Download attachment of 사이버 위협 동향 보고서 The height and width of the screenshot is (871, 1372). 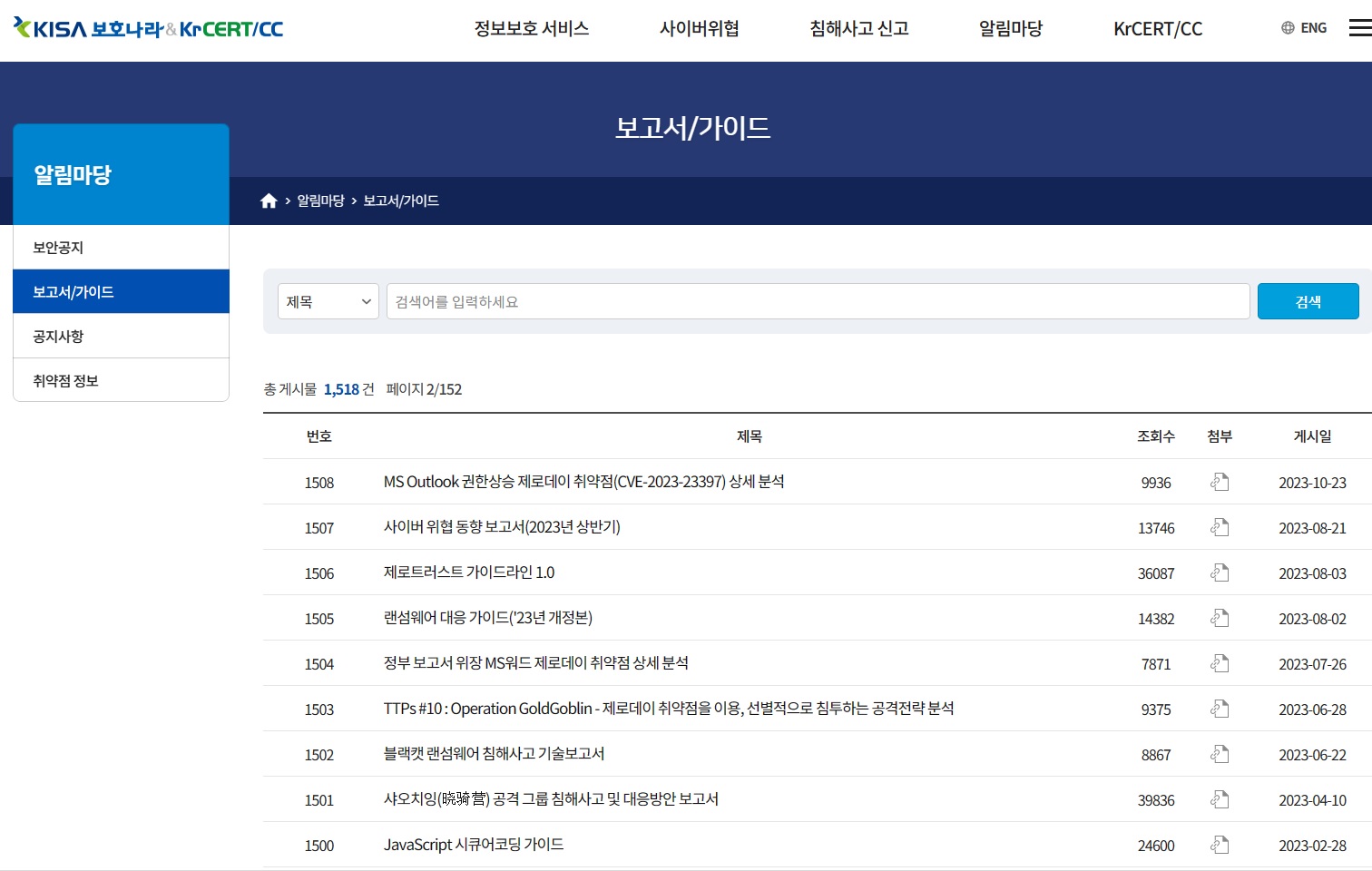[x=1219, y=527]
